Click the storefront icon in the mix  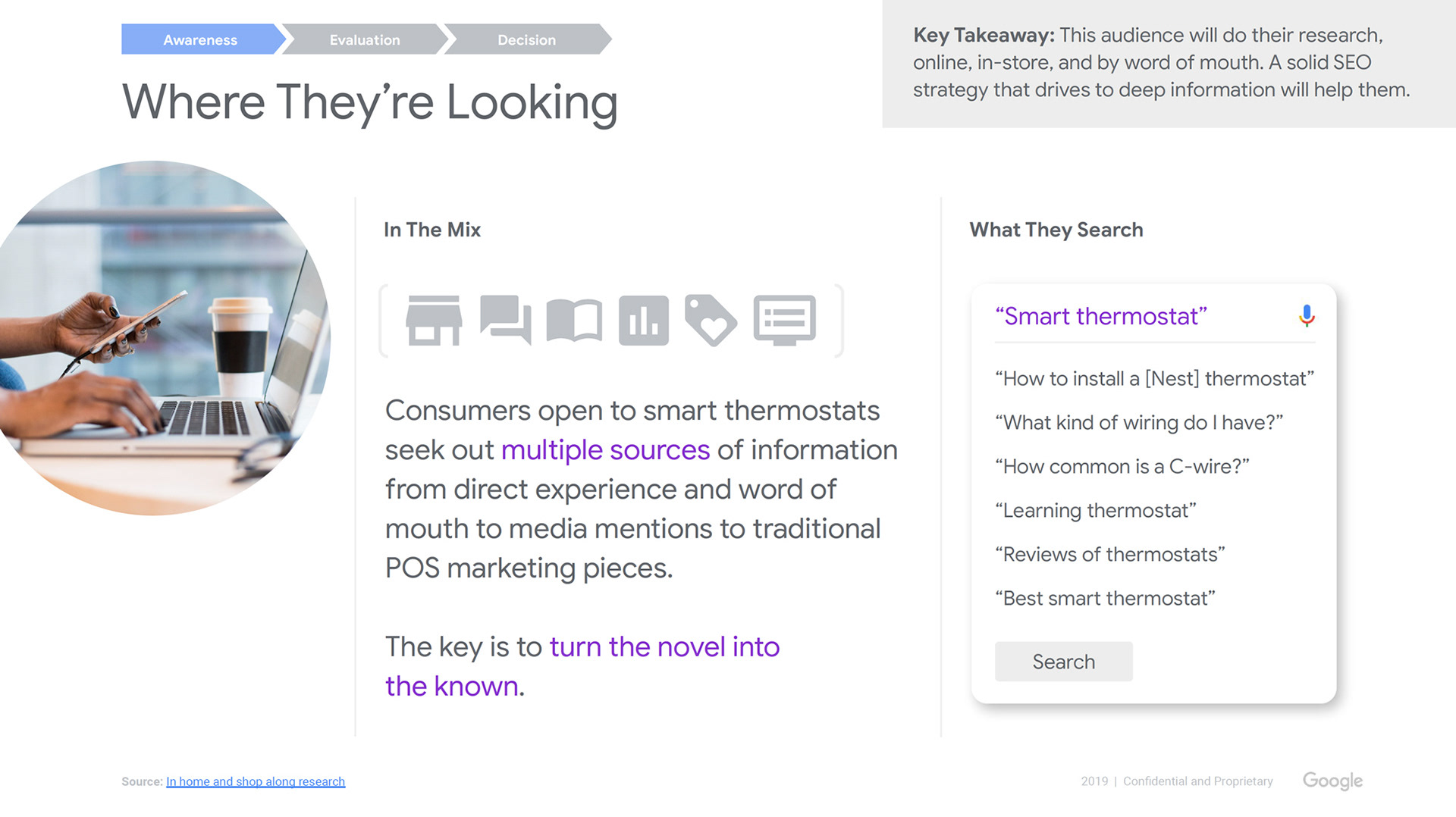tap(434, 321)
